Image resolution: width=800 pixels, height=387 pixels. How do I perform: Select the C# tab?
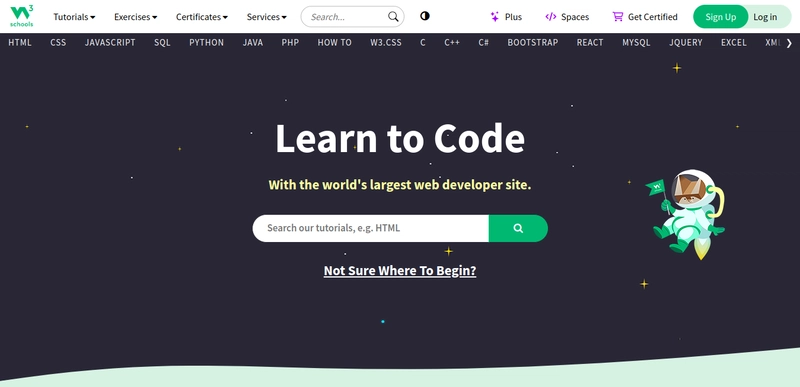click(x=484, y=43)
